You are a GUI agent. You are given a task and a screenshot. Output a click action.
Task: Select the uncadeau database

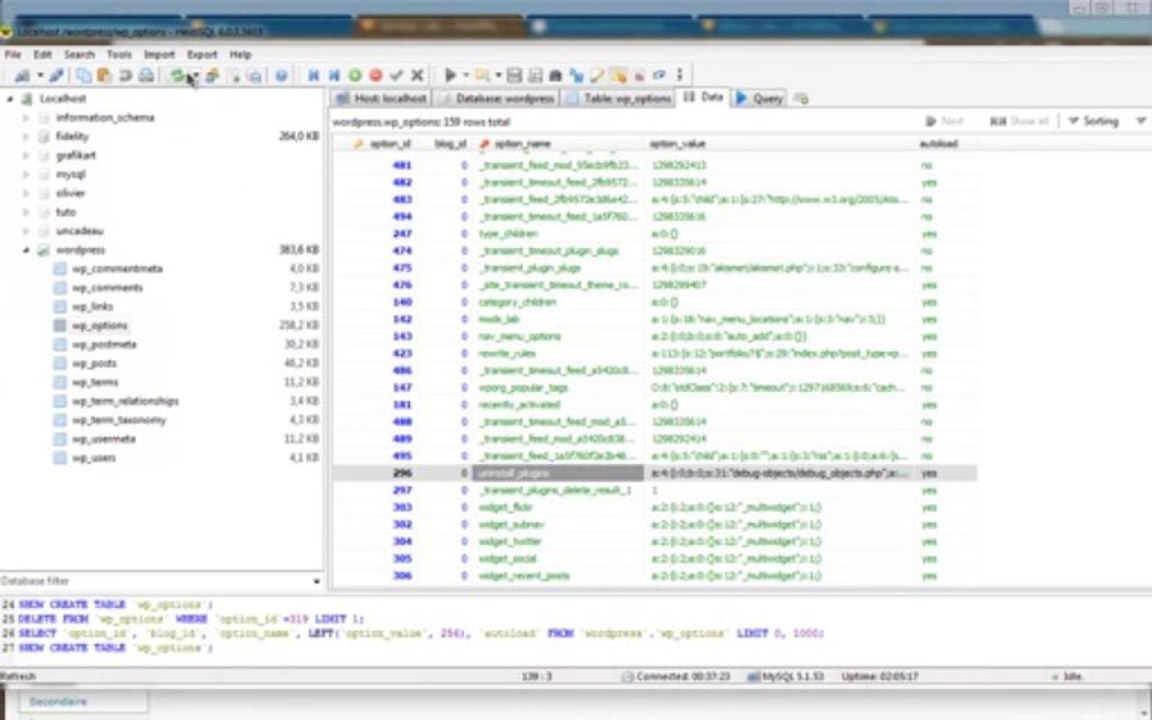(x=79, y=231)
